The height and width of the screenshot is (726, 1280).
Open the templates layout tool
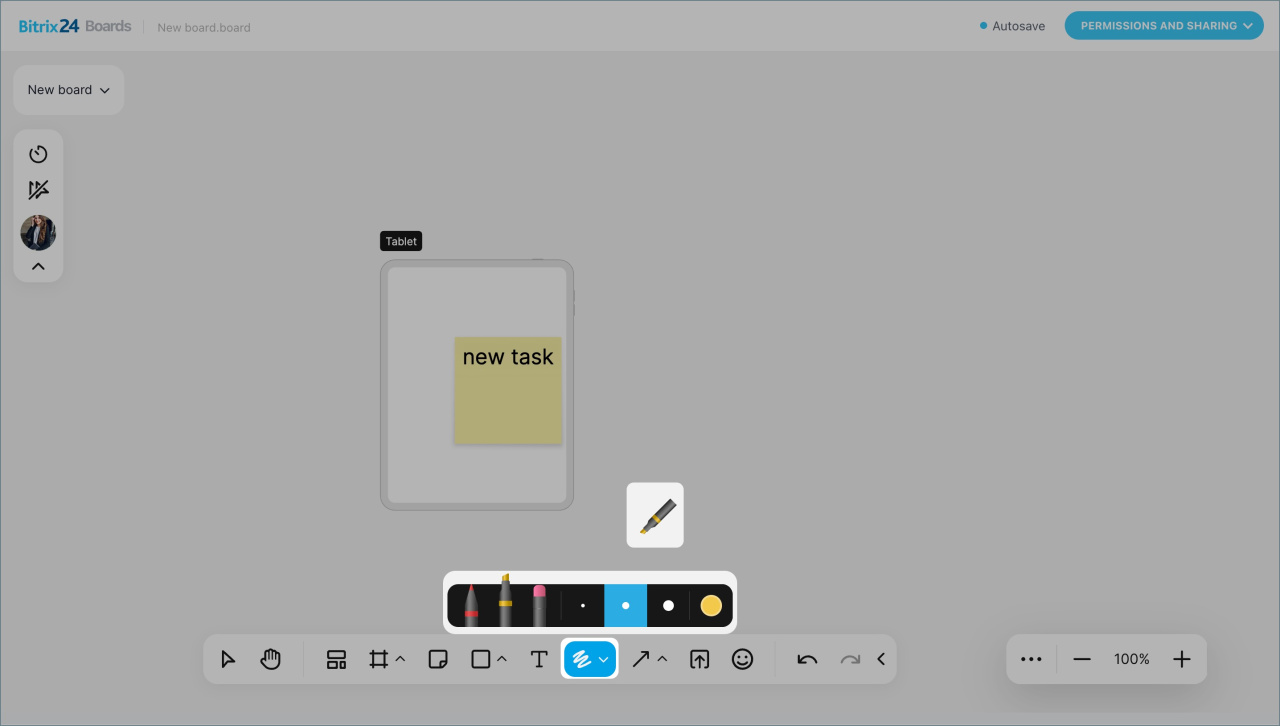tap(336, 660)
